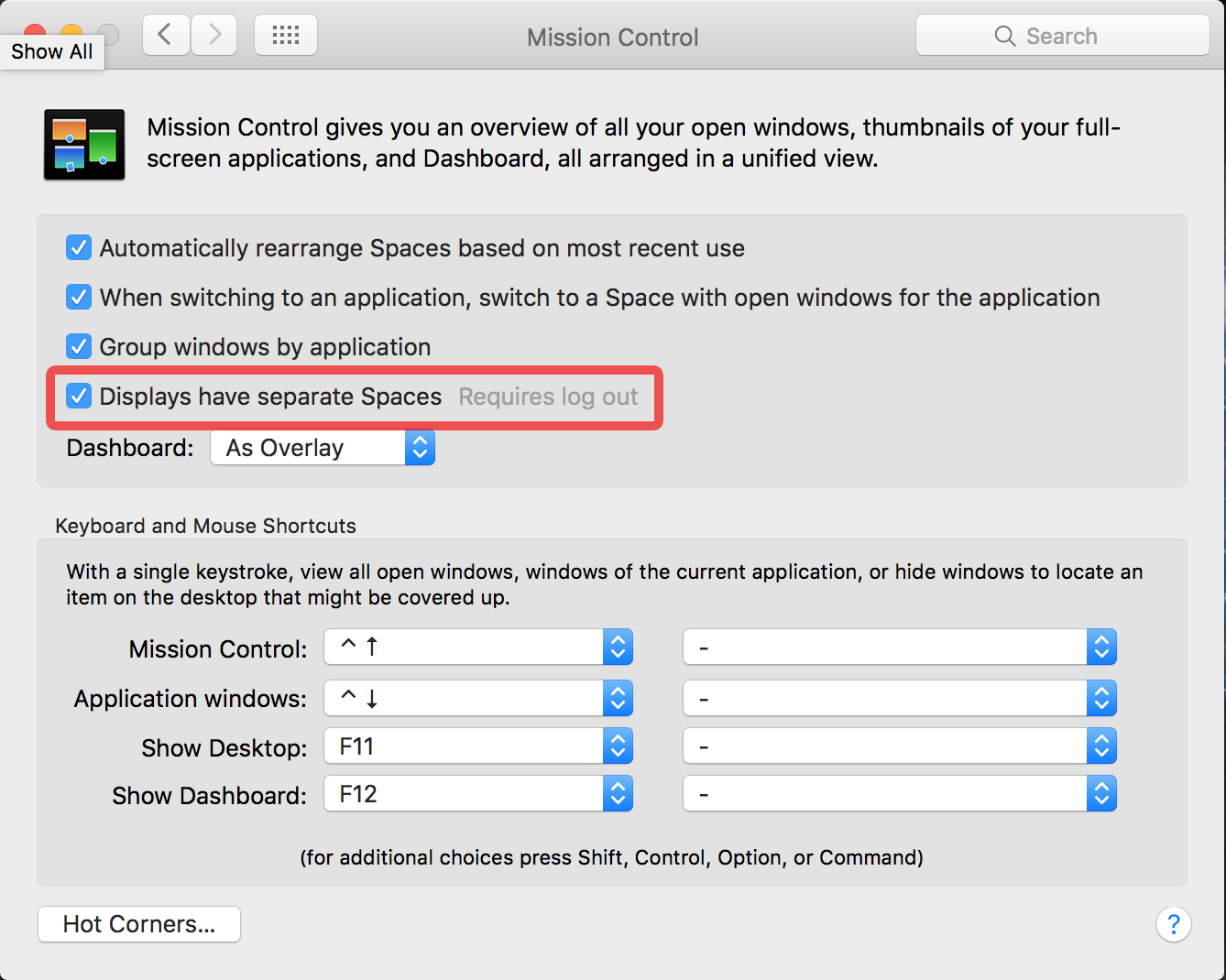Click the Show All tooltip
The width and height of the screenshot is (1226, 980).
(x=52, y=51)
